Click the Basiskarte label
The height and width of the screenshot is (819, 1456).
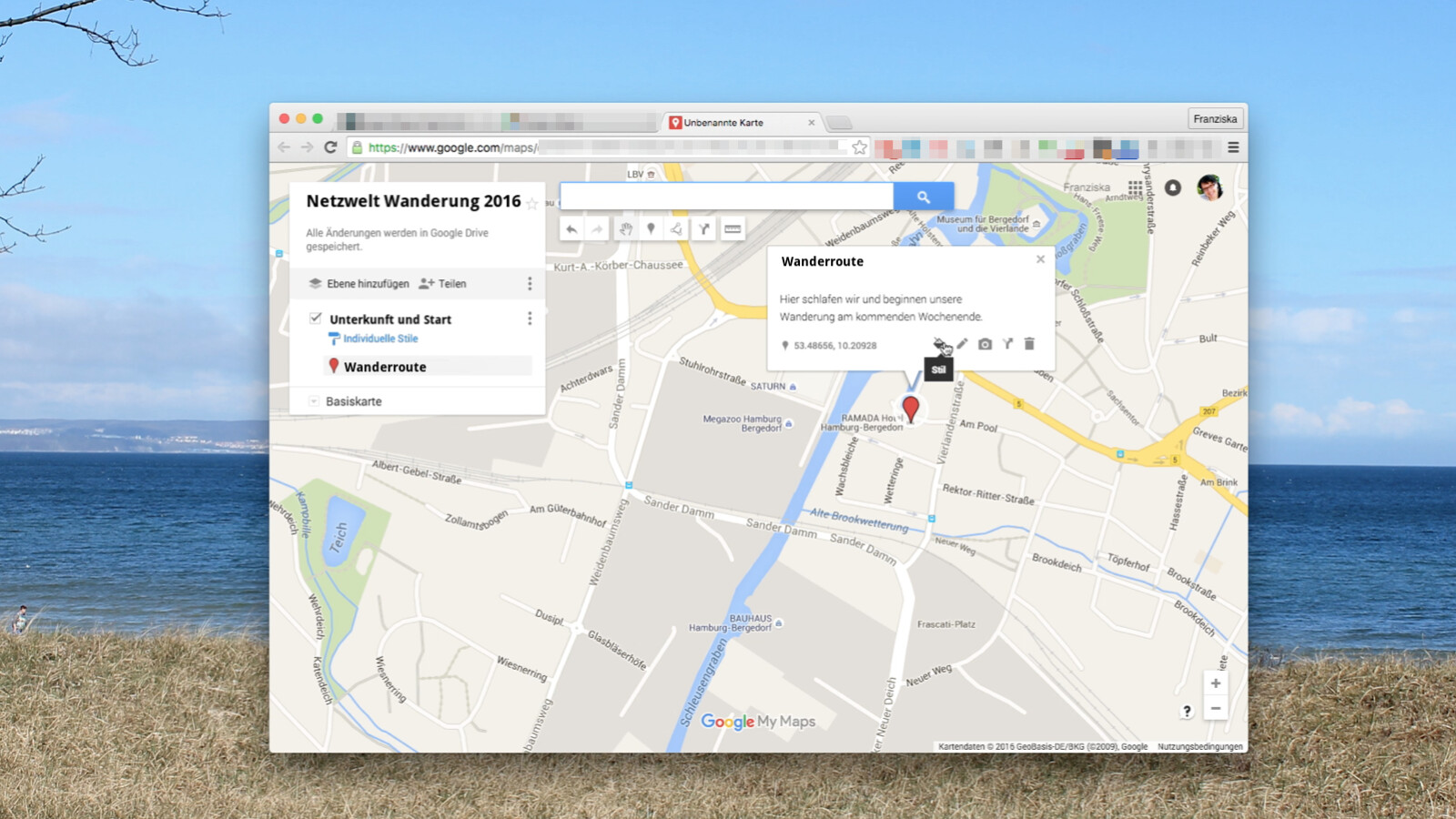(354, 401)
